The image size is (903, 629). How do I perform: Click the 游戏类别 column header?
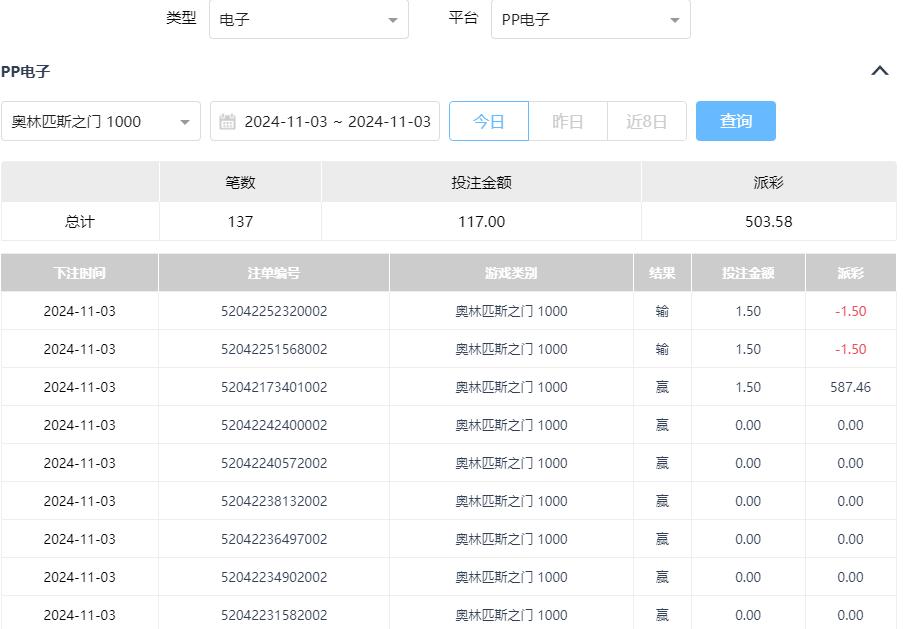click(510, 273)
